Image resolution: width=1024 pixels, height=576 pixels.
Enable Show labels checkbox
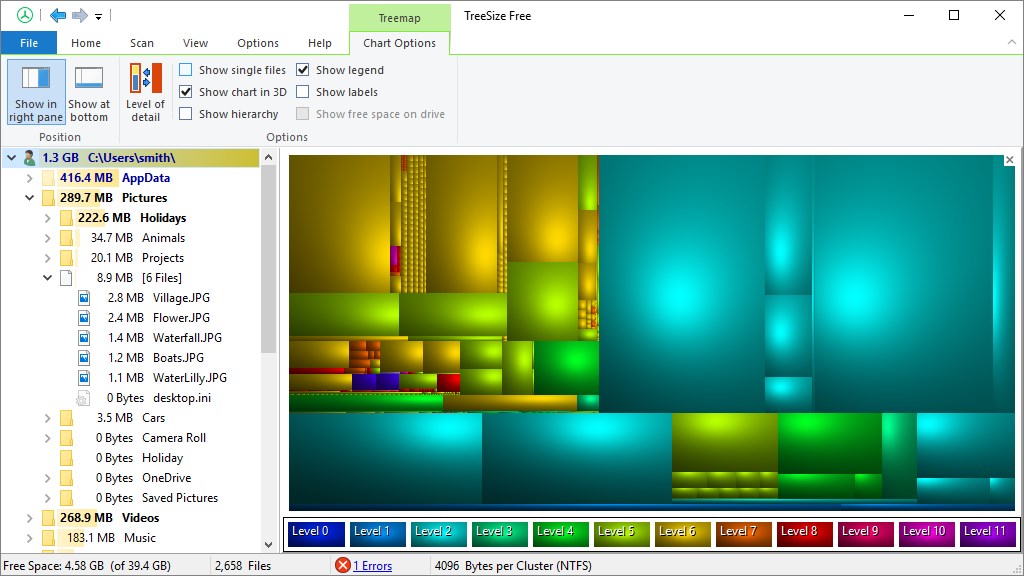click(302, 92)
